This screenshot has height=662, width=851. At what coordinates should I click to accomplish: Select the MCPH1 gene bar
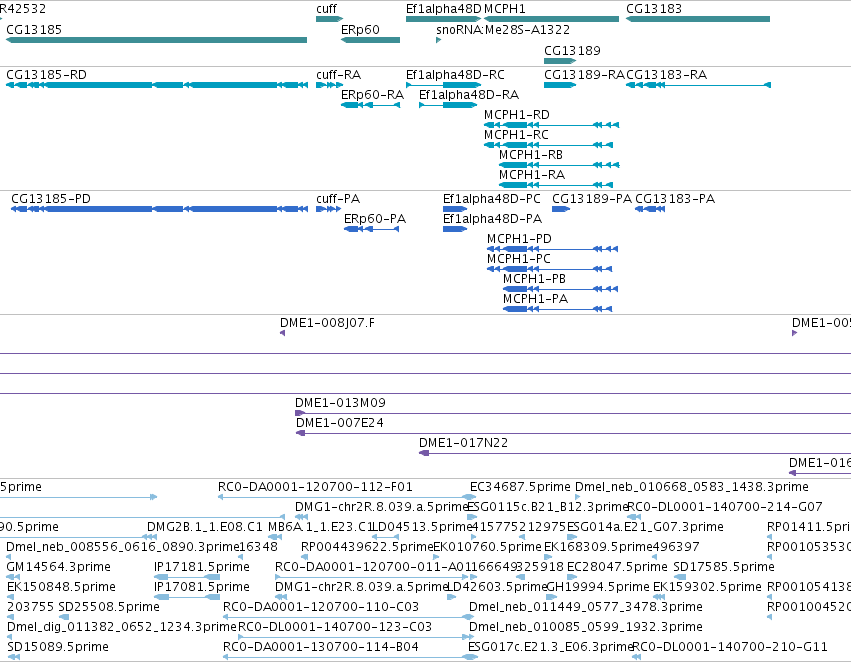click(551, 19)
